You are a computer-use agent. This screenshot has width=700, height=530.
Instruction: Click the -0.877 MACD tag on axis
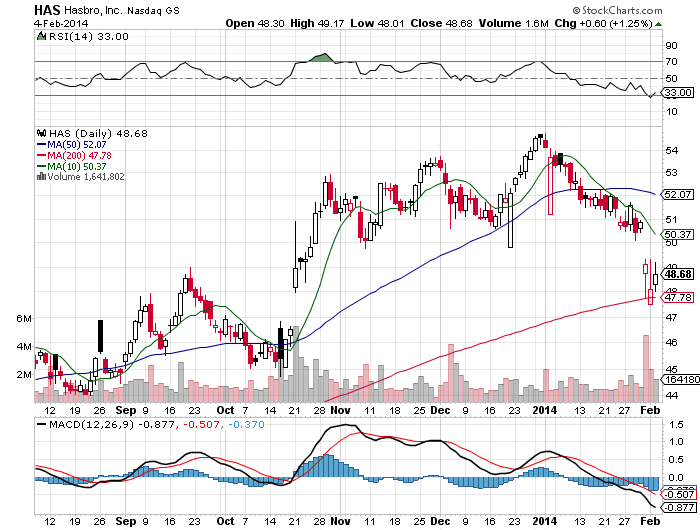coord(679,508)
